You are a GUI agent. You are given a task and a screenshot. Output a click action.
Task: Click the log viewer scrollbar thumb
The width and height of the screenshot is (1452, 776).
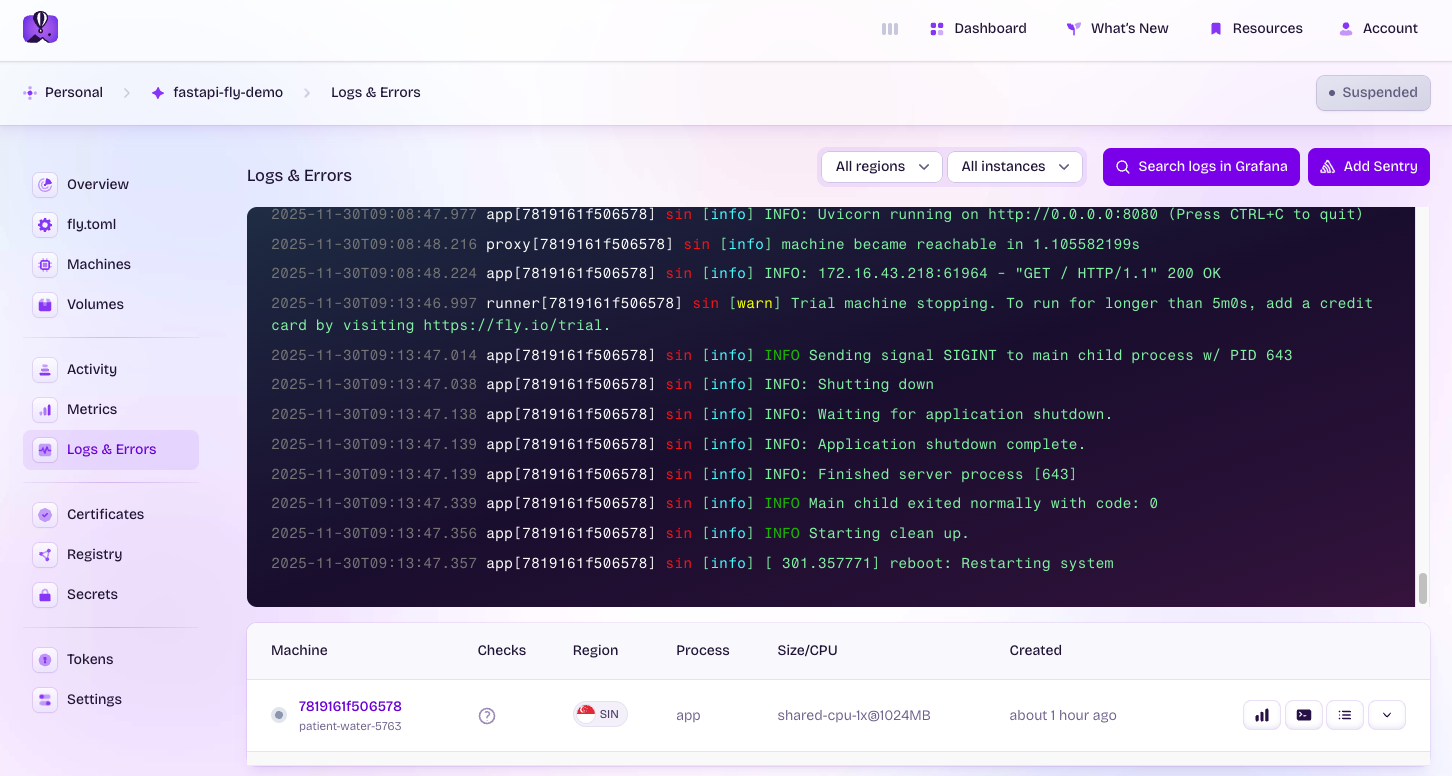point(1422,588)
